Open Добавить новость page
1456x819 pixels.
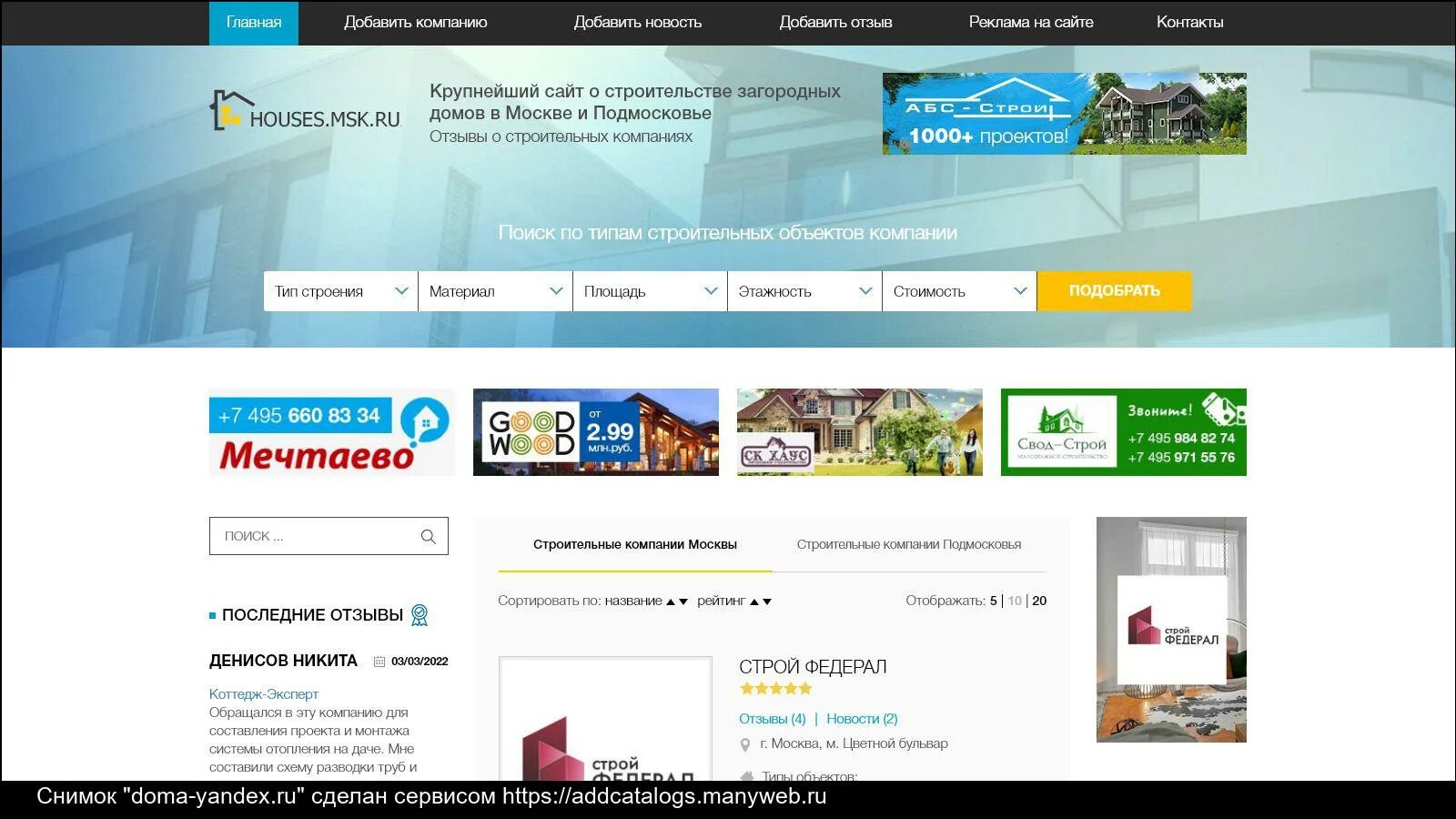[x=638, y=22]
